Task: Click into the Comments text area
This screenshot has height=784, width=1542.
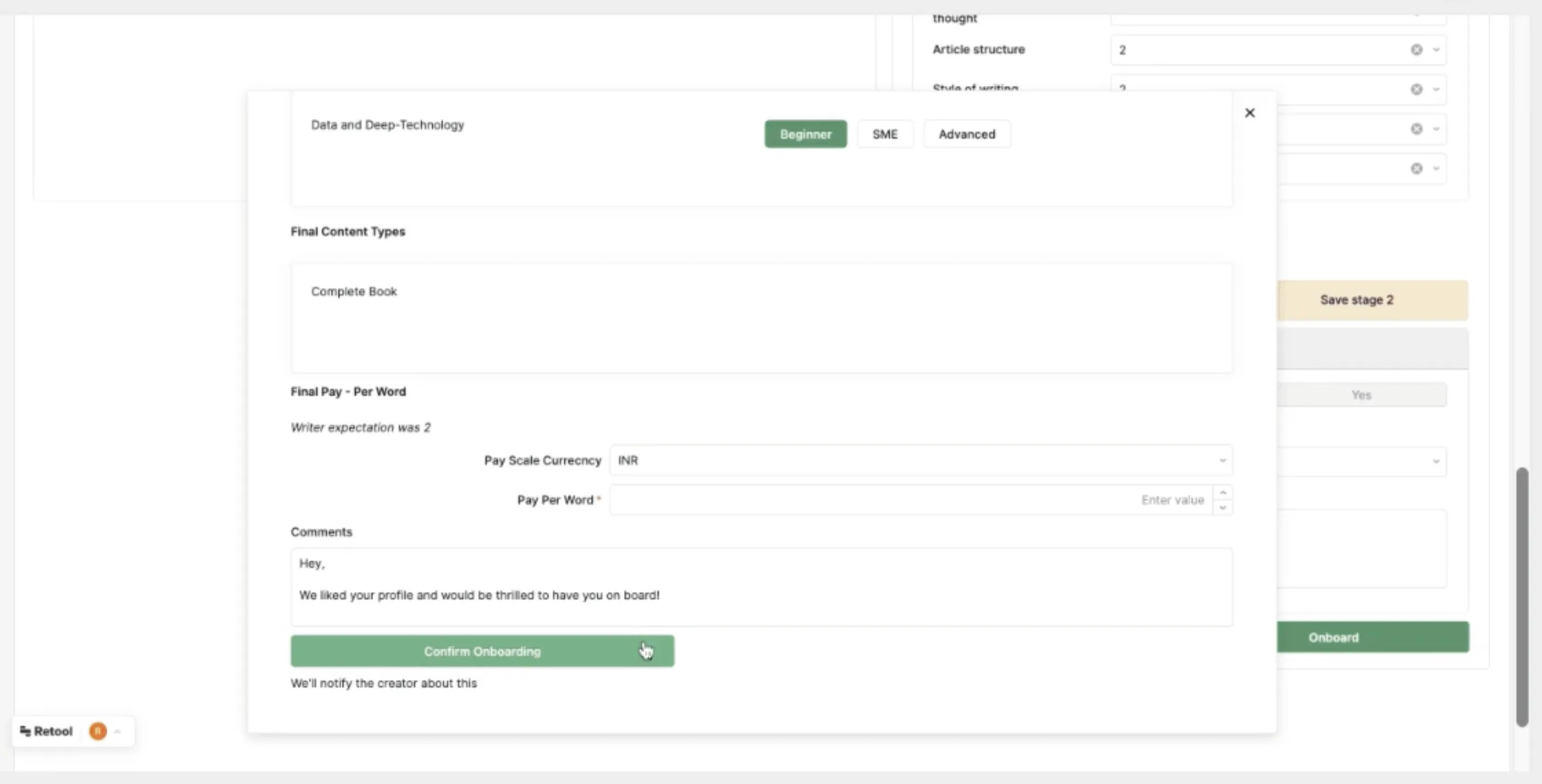Action: (761, 586)
